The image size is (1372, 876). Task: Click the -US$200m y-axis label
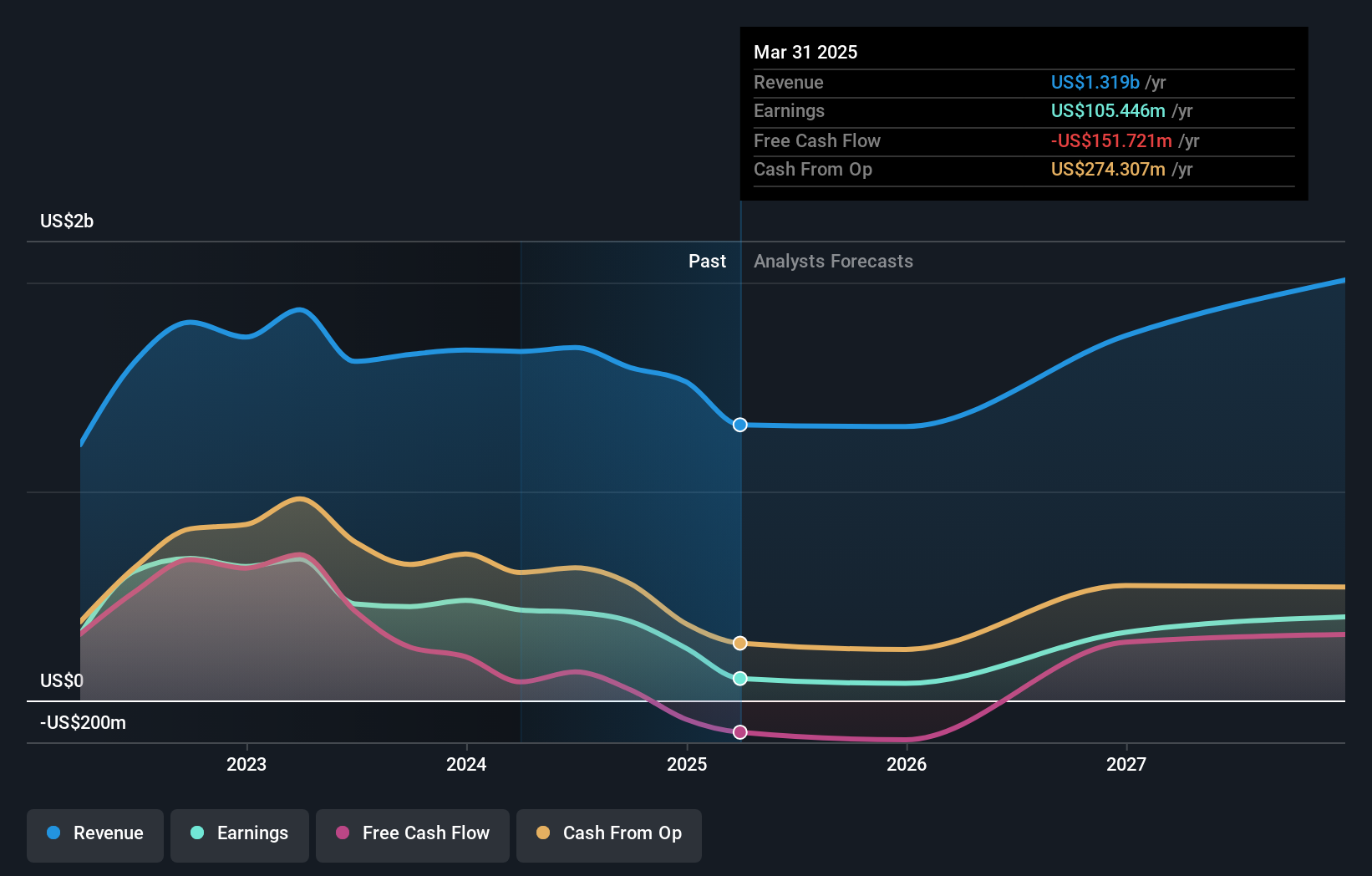pyautogui.click(x=84, y=722)
